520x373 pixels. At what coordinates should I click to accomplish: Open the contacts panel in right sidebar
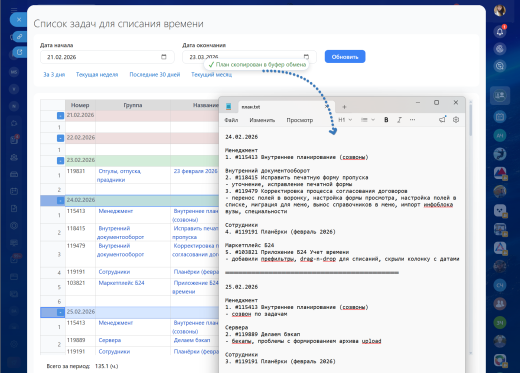[500, 96]
